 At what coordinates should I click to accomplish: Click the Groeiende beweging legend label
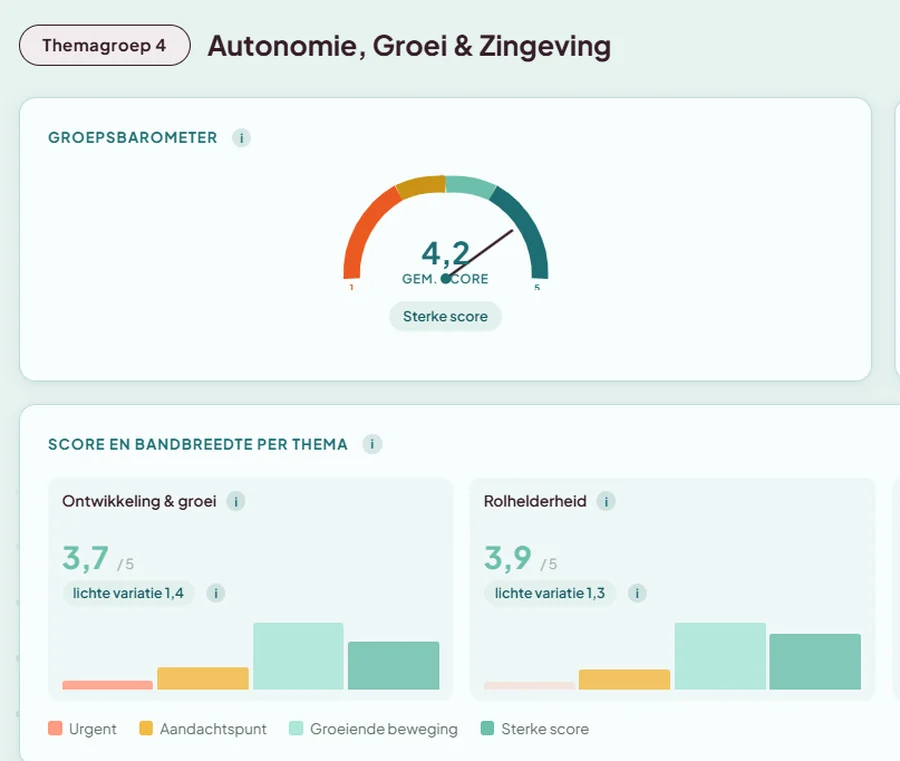coord(384,729)
